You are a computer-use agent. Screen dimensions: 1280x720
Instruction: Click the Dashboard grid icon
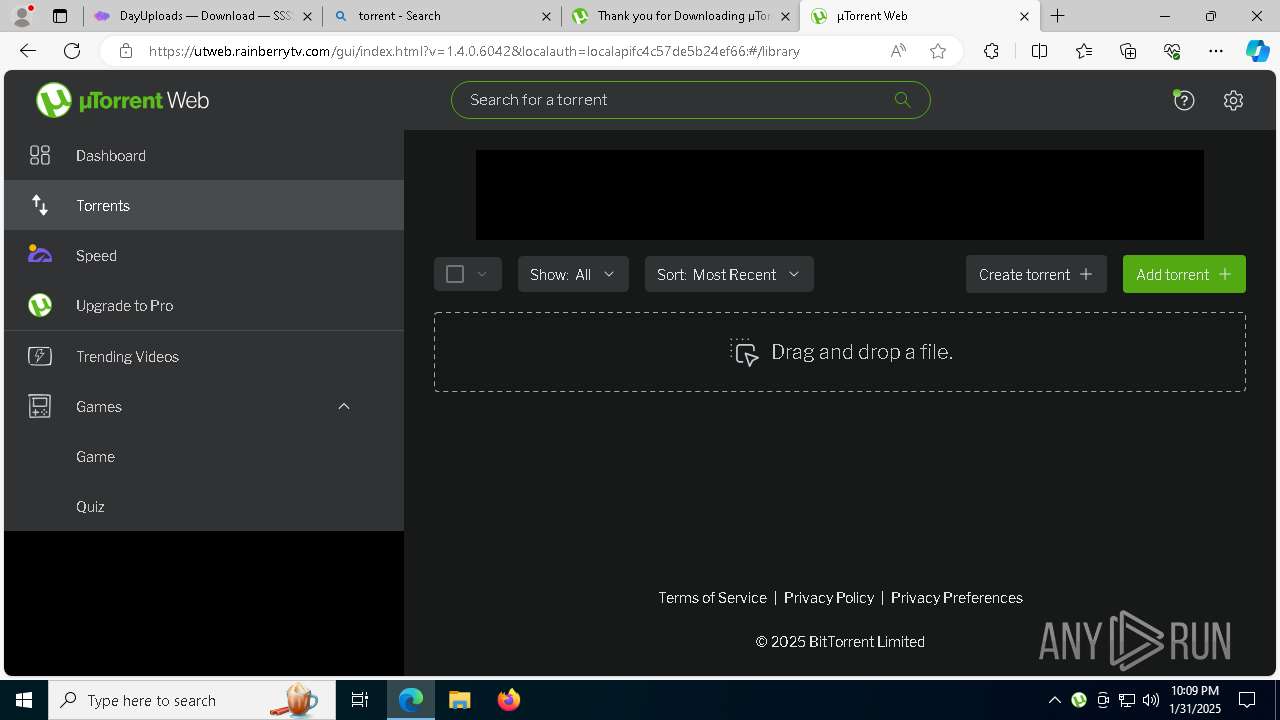(40, 155)
